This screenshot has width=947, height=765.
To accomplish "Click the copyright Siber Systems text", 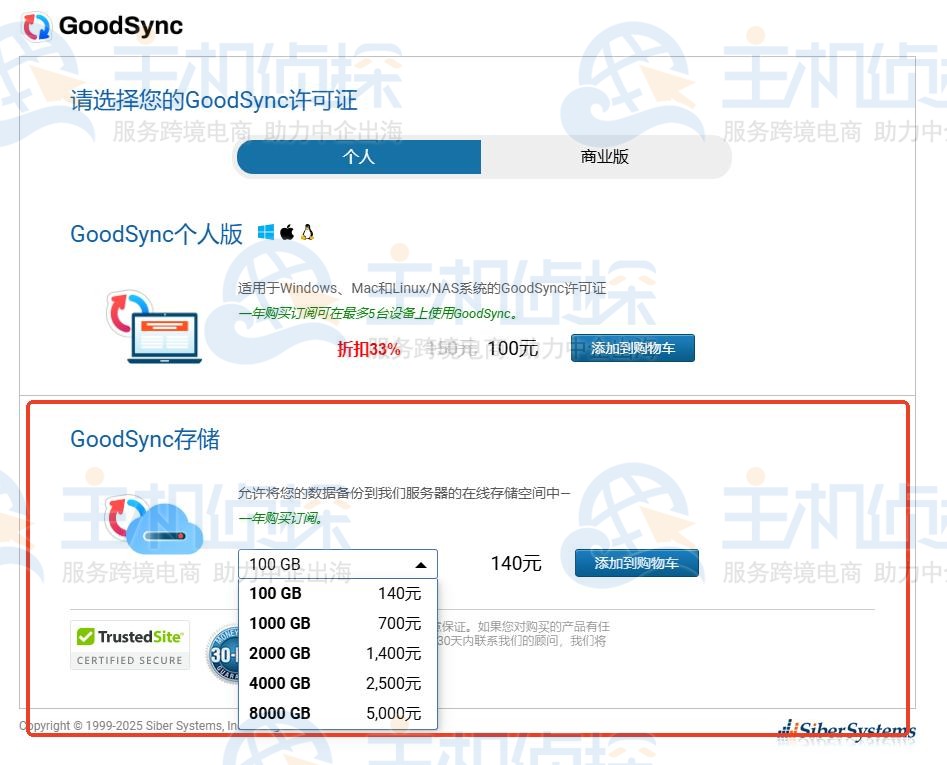I will [x=129, y=726].
